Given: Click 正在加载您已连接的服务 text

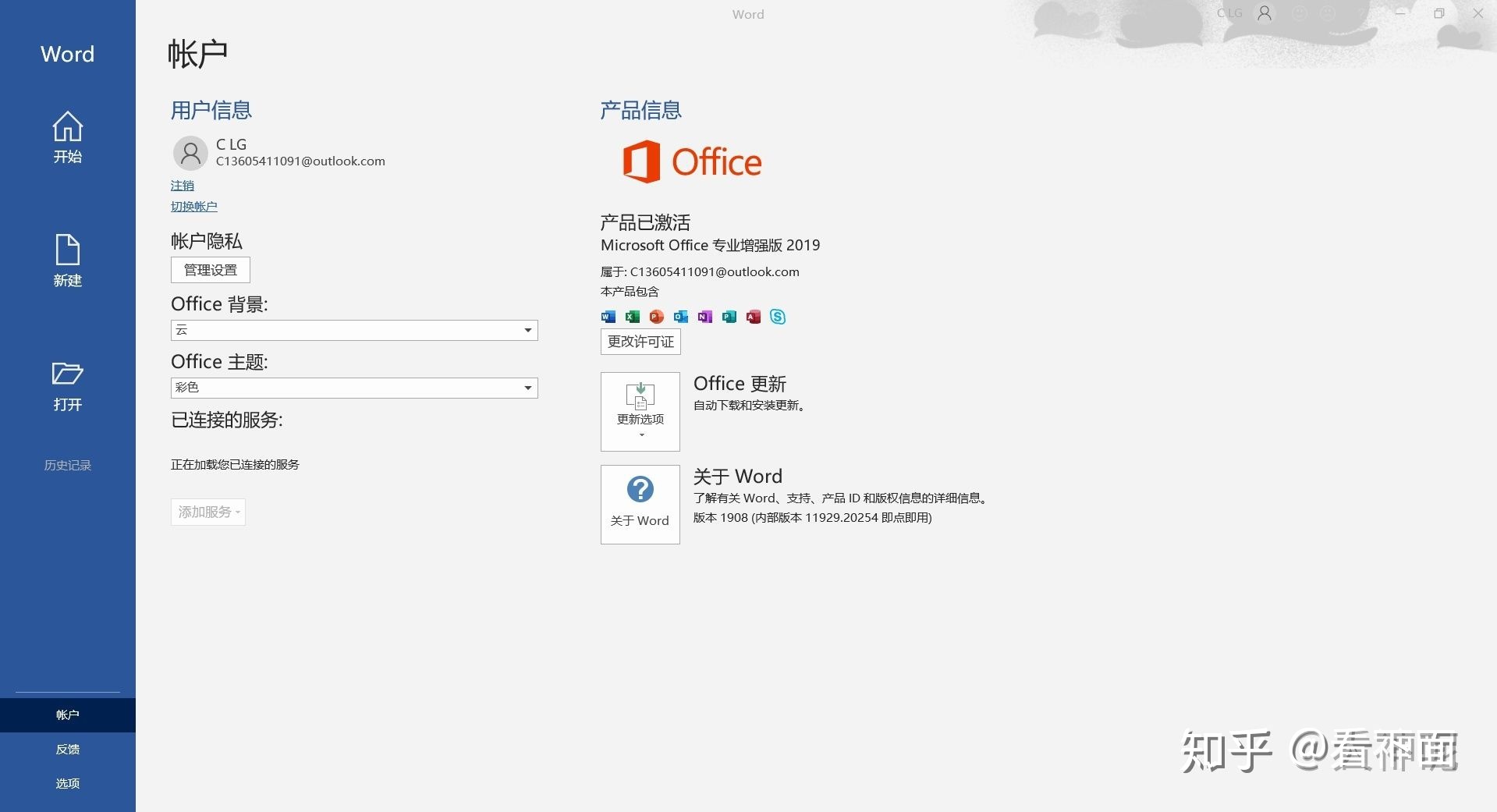Looking at the screenshot, I should [x=235, y=465].
